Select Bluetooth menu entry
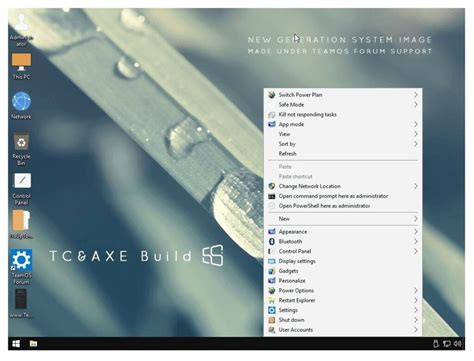Screen dimensions: 474x361 click(x=343, y=241)
